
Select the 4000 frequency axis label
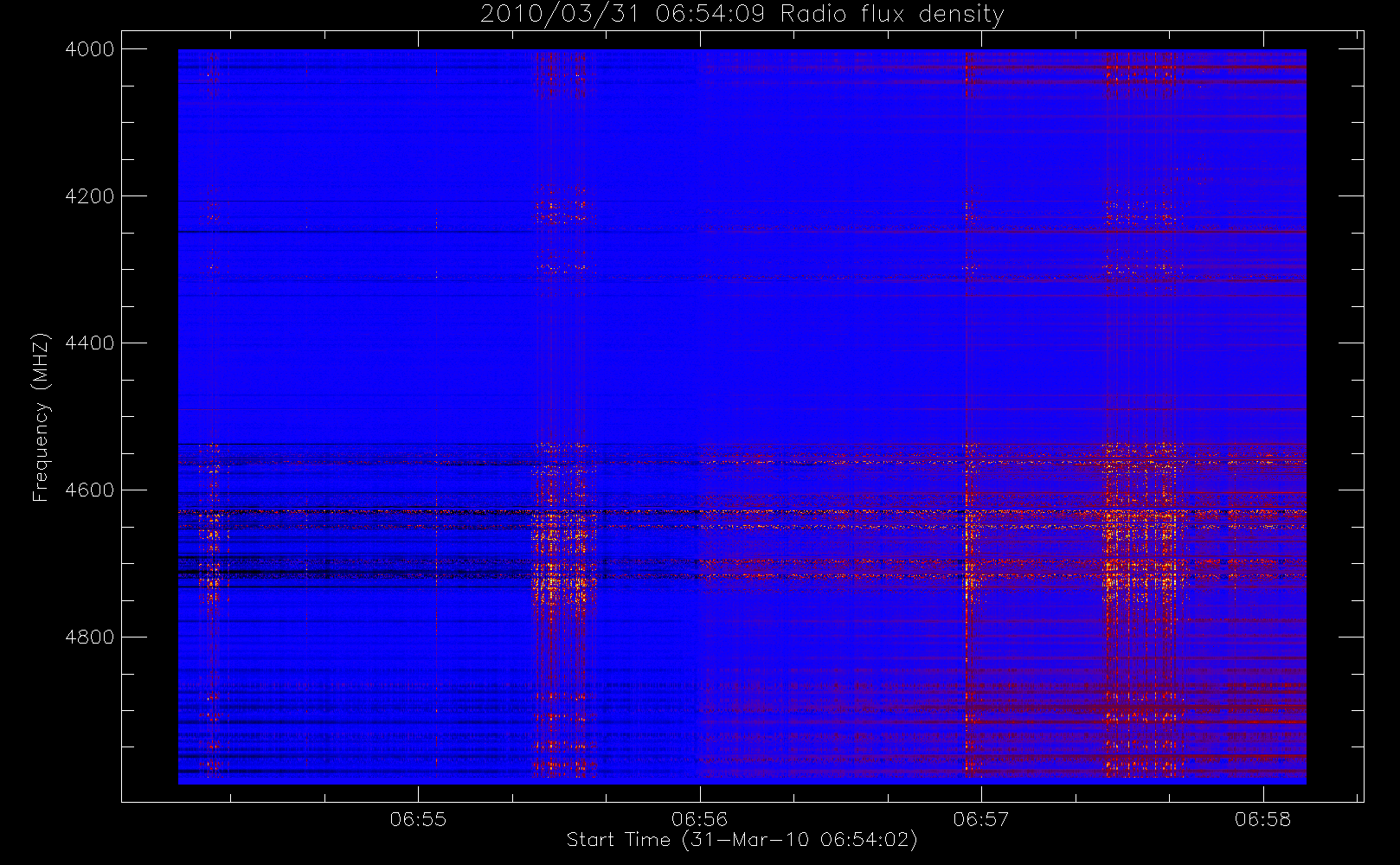point(90,49)
